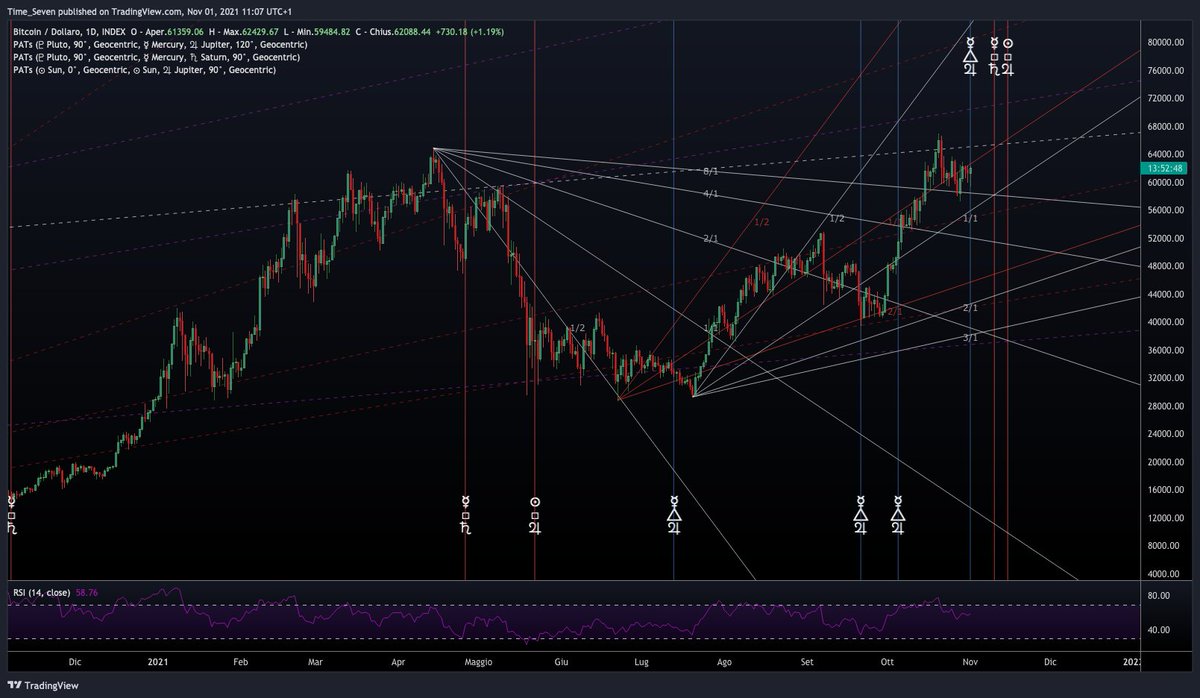Select the Pluto Mercury Saturn 90° PATs indicator
The width and height of the screenshot is (1200, 698).
click(156, 57)
